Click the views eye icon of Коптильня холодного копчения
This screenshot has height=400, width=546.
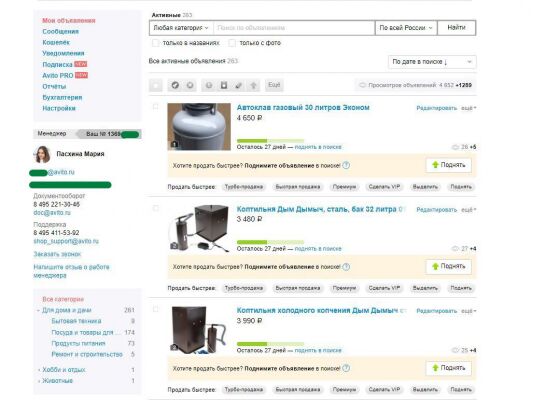point(455,350)
